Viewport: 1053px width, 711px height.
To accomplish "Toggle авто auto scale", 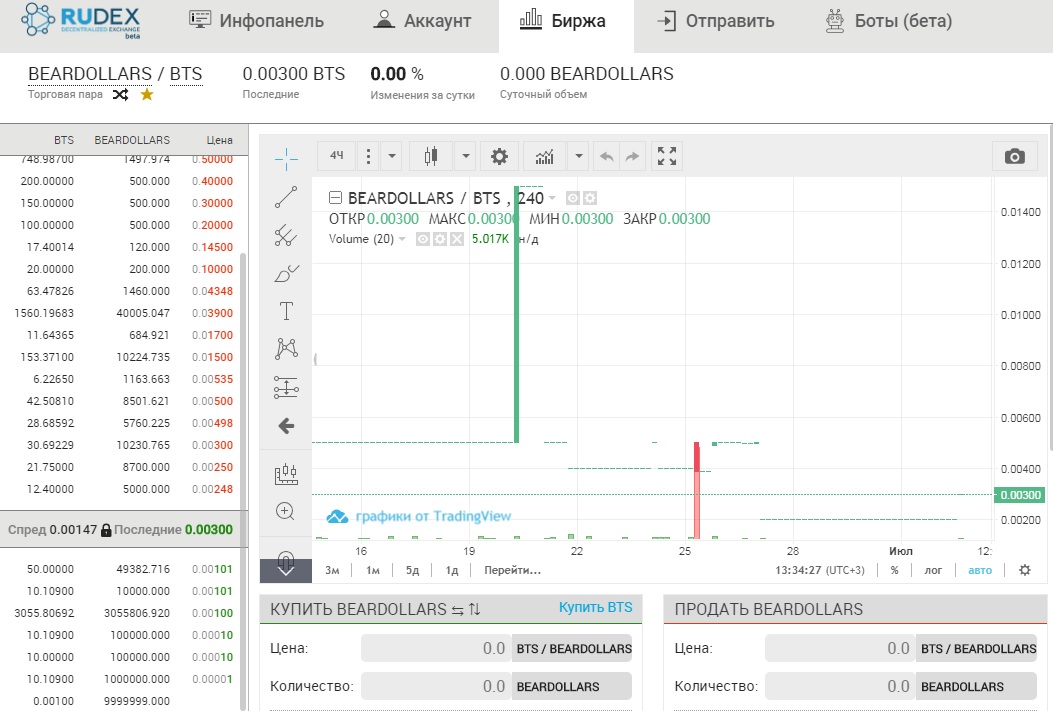I will [980, 570].
